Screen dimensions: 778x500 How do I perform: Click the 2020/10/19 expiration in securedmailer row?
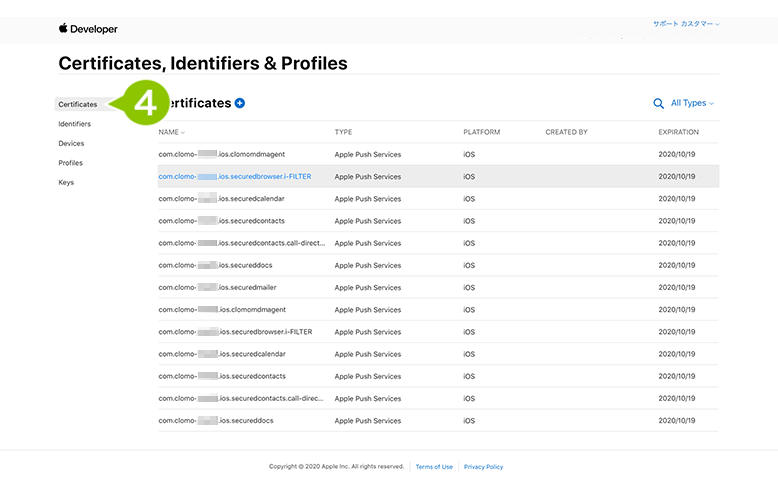677,288
